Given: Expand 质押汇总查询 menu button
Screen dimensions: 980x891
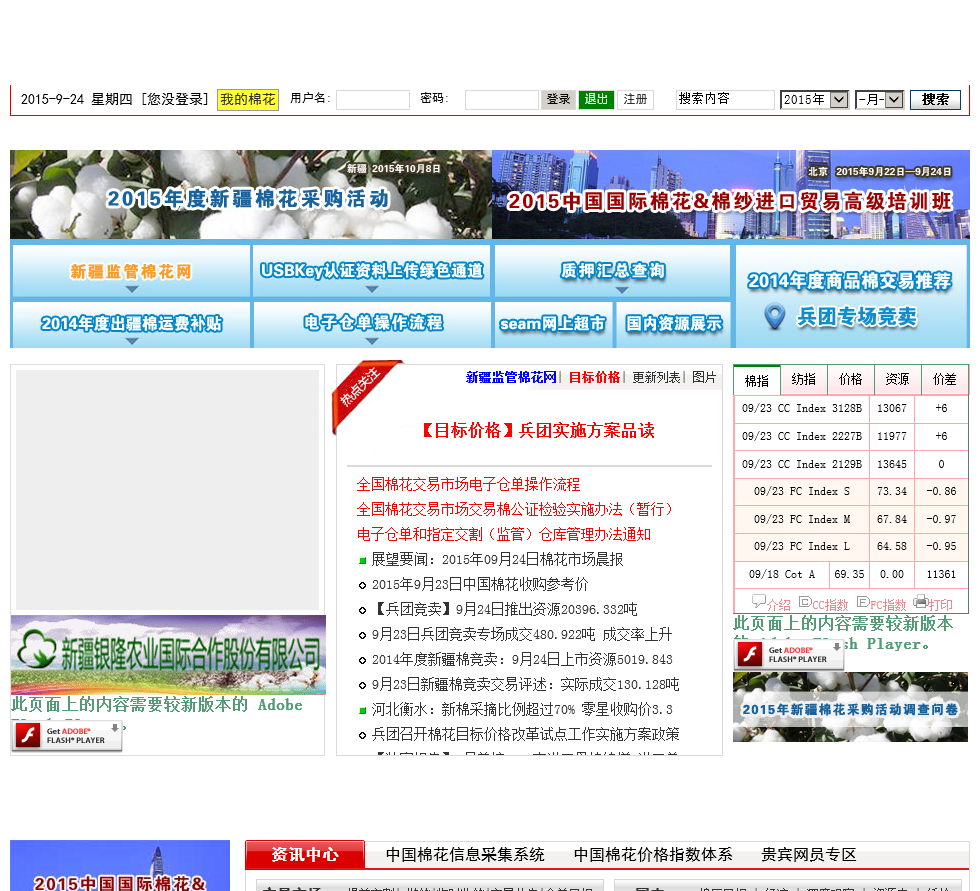Looking at the screenshot, I should click(612, 271).
